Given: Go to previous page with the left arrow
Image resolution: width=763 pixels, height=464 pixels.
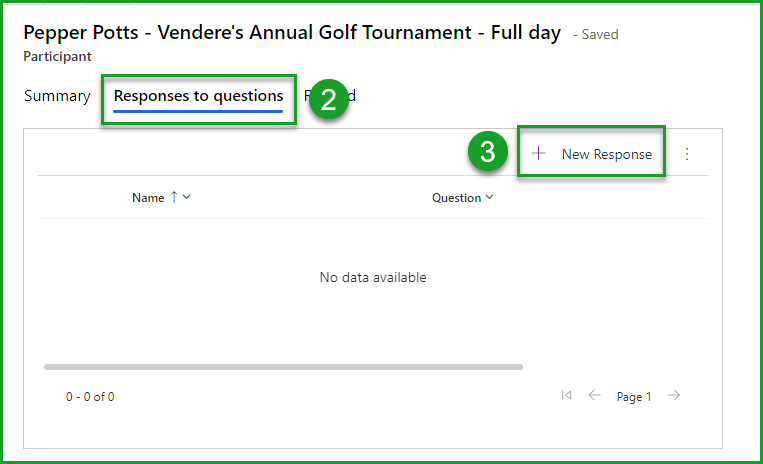Looking at the screenshot, I should (x=594, y=396).
